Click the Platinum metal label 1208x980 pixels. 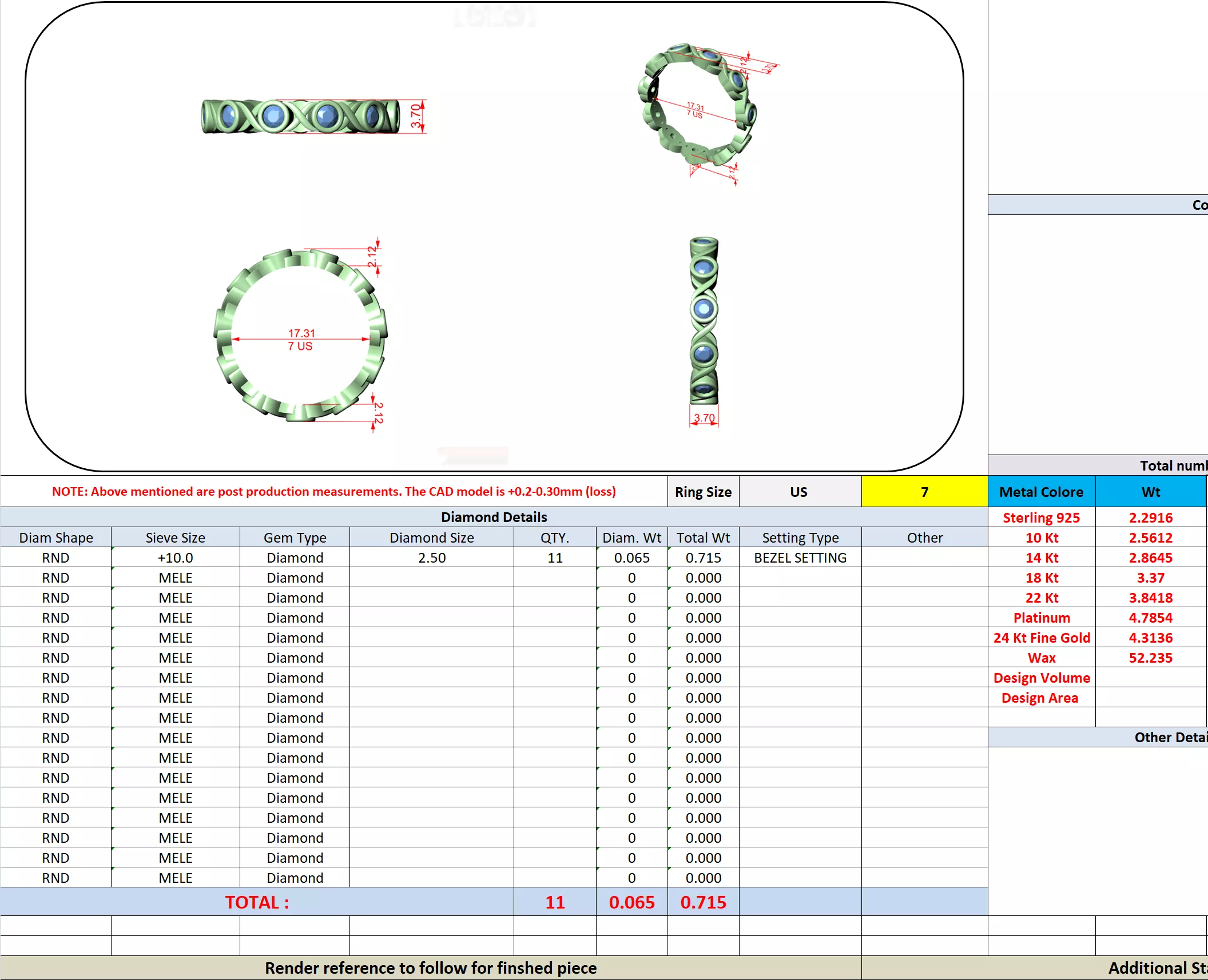pos(1041,618)
